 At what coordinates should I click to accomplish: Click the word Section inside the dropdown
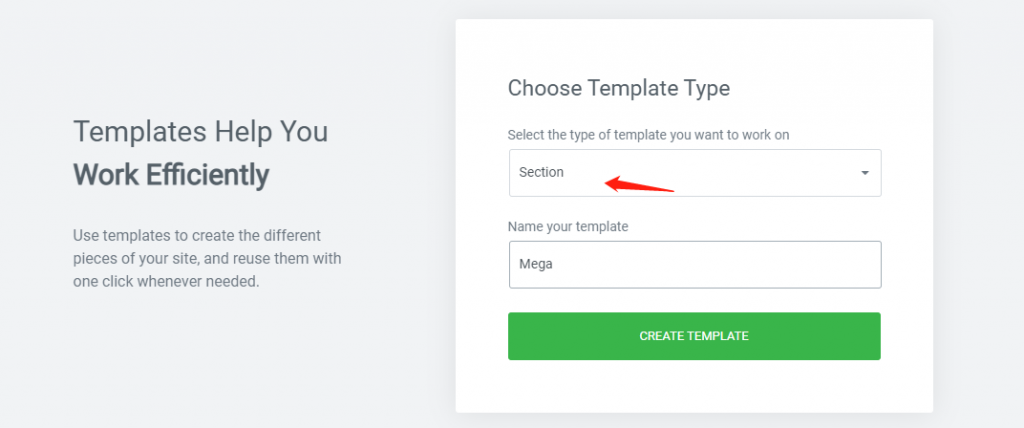point(541,173)
